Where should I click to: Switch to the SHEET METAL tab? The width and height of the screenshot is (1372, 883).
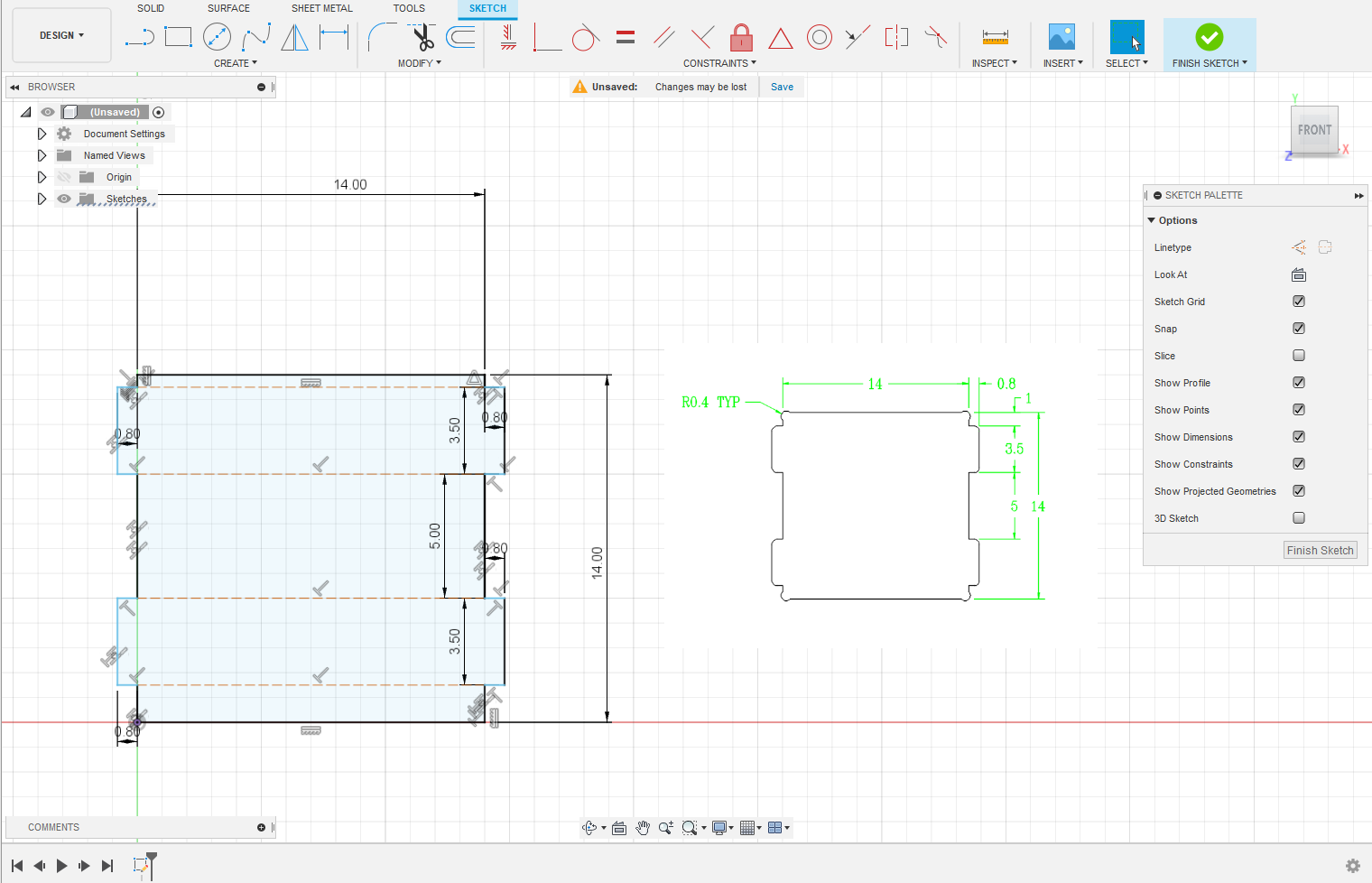coord(321,8)
